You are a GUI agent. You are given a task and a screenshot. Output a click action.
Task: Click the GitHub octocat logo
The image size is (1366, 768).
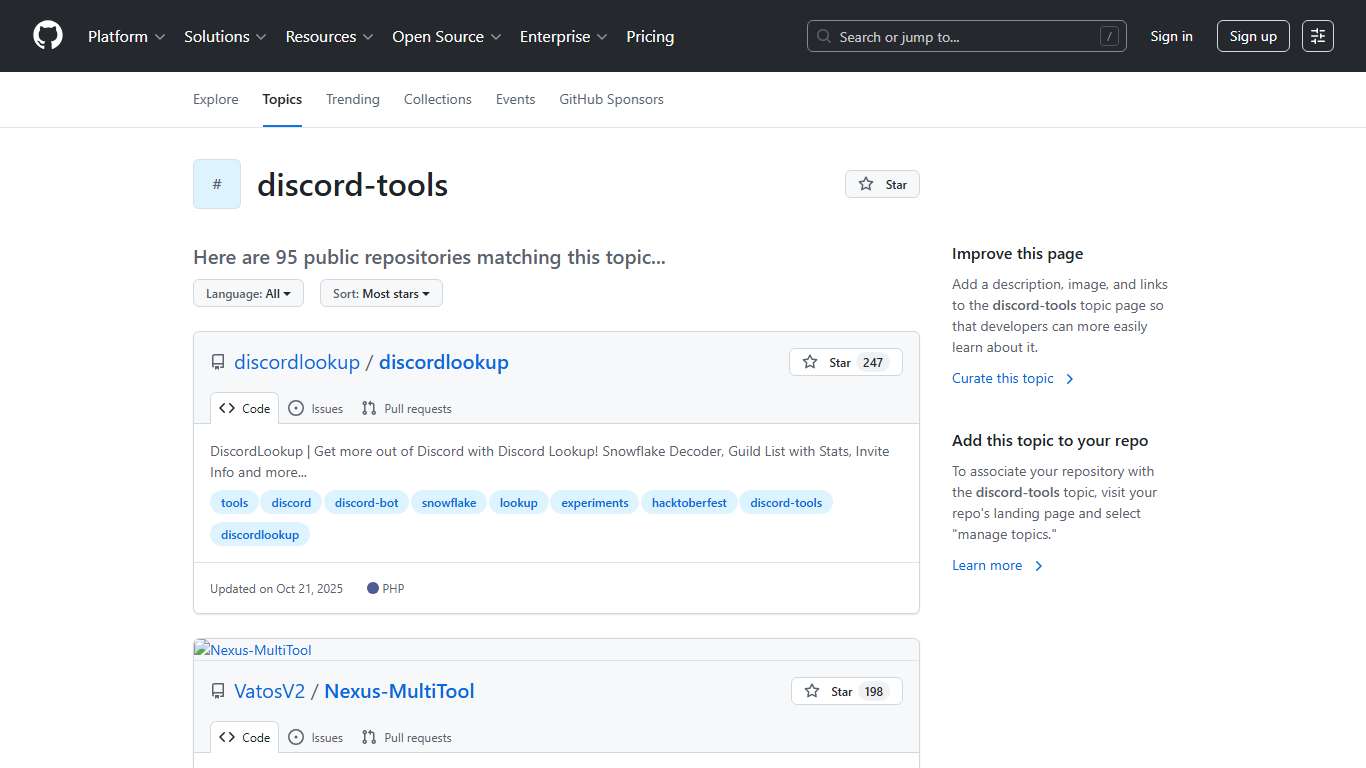pos(47,35)
